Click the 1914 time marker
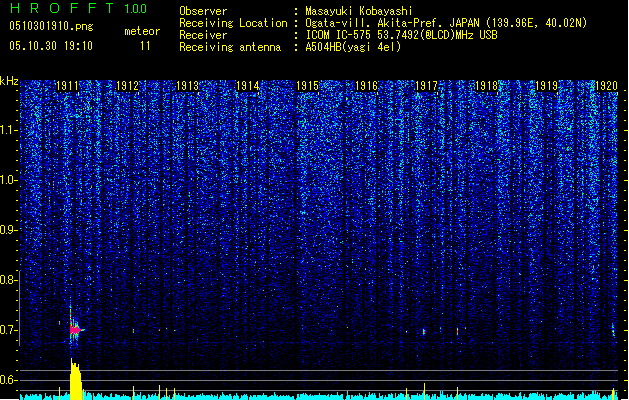The width and height of the screenshot is (629, 400). pyautogui.click(x=247, y=86)
